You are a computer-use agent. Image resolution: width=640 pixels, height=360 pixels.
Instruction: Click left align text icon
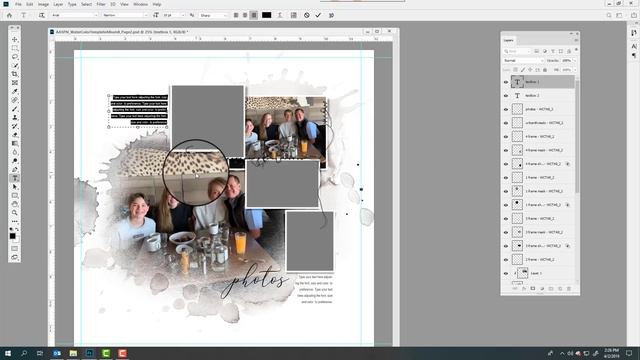click(236, 15)
